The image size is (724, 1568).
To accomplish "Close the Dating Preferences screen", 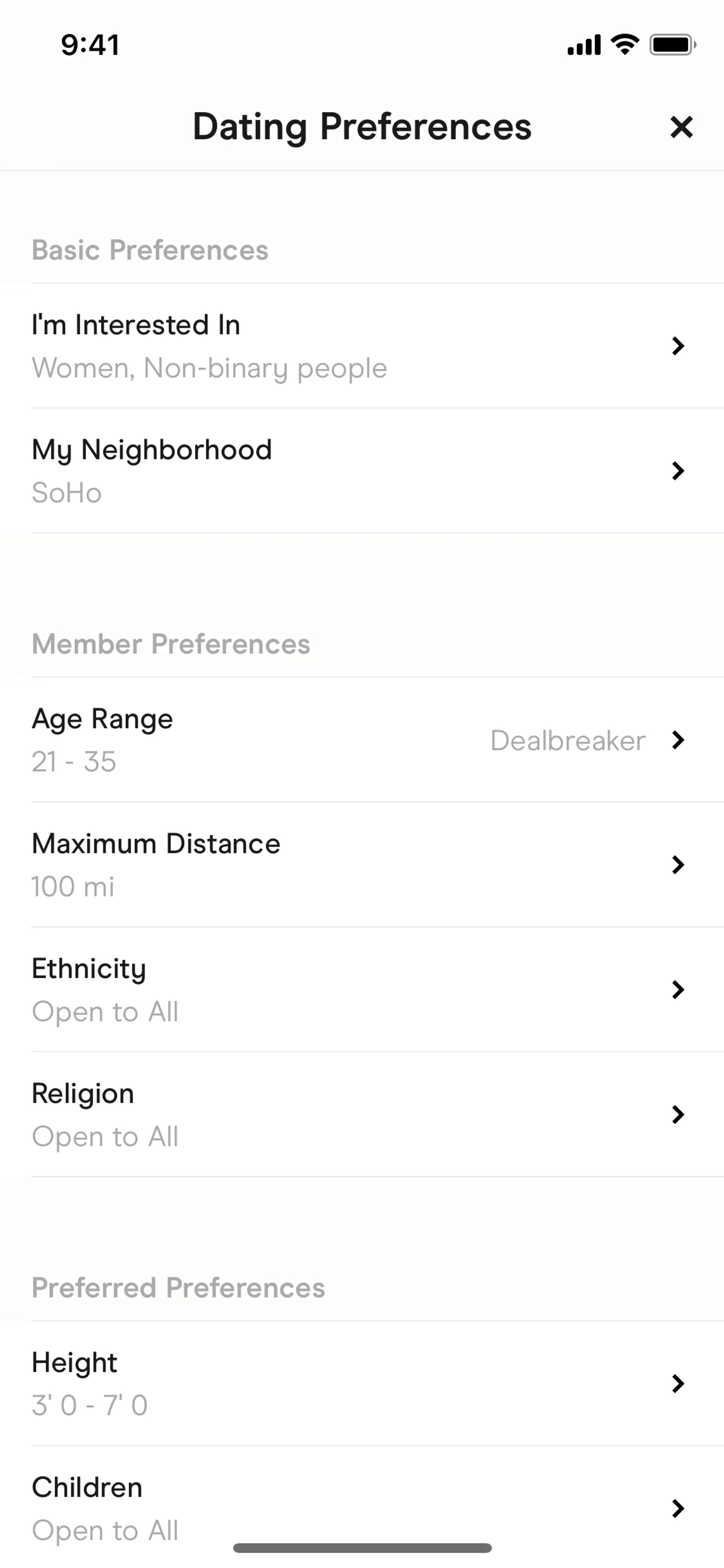I will pos(681,127).
